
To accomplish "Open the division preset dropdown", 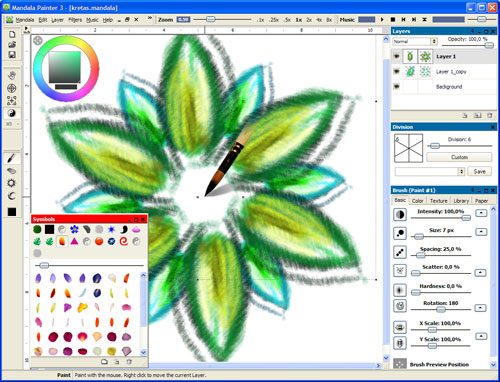I will pos(430,171).
